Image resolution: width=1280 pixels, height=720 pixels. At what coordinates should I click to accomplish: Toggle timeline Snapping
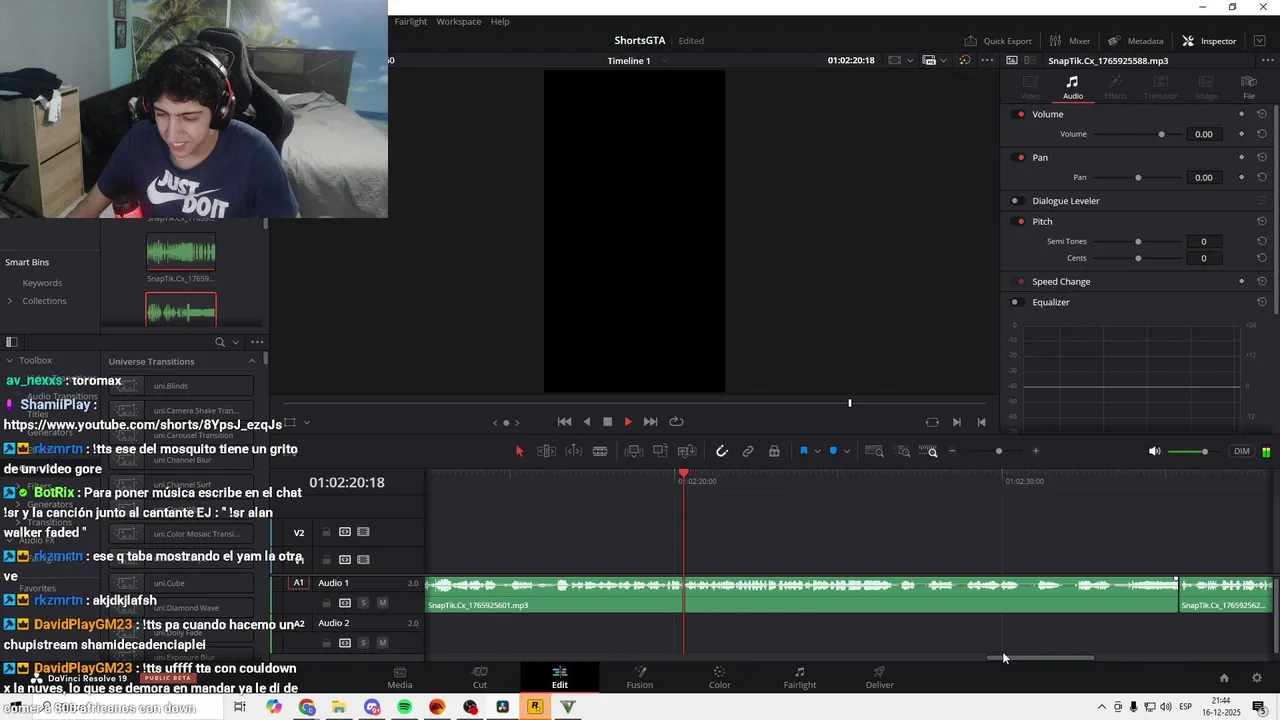(721, 452)
